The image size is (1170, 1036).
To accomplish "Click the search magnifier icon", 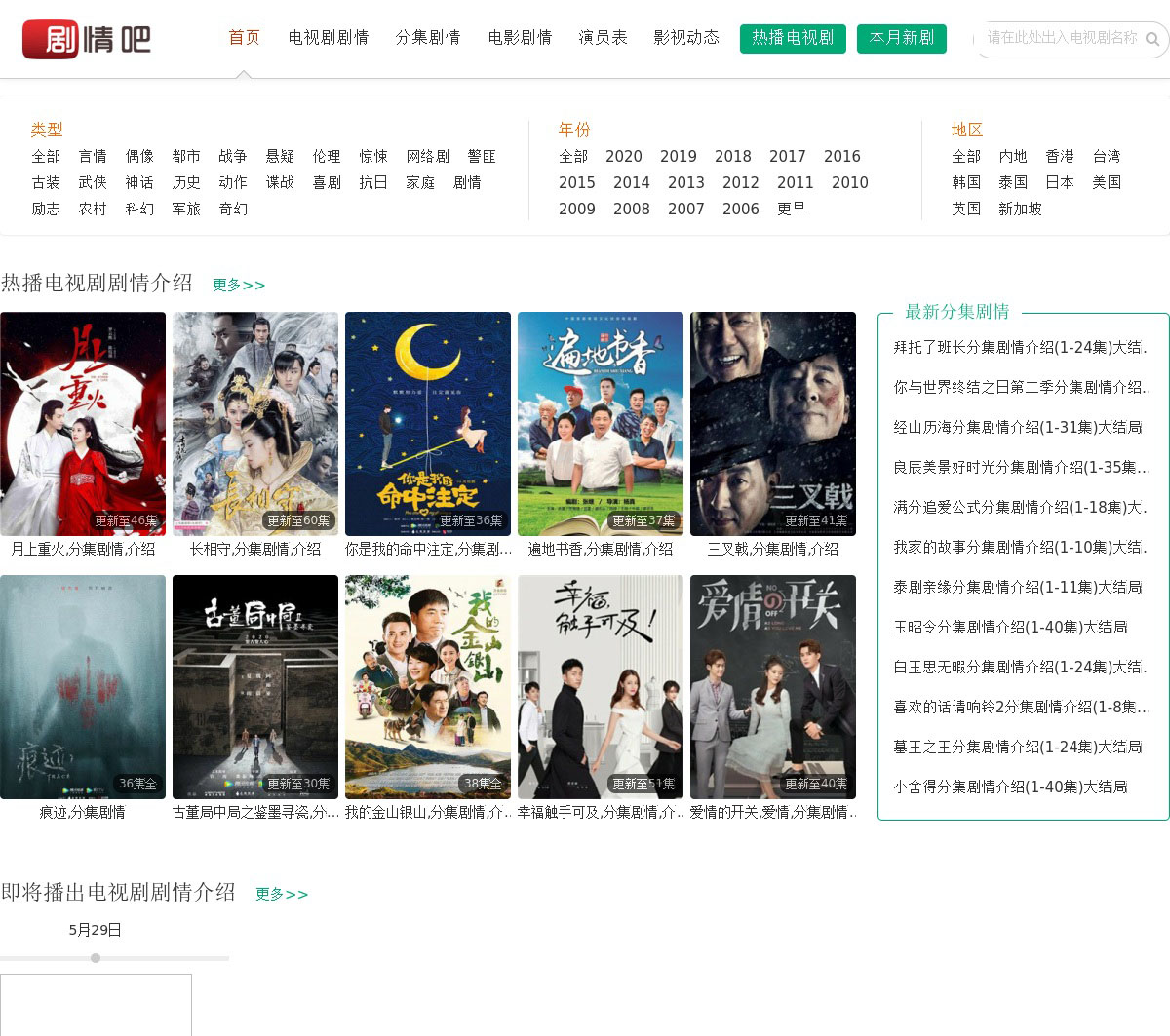I will [x=1152, y=40].
